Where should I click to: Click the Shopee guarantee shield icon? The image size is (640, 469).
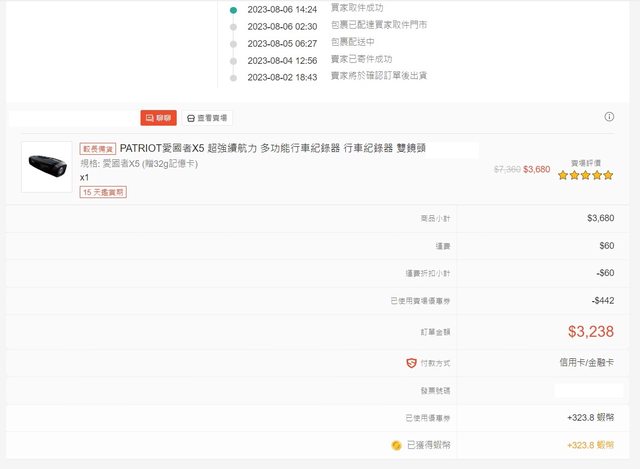tap(411, 362)
